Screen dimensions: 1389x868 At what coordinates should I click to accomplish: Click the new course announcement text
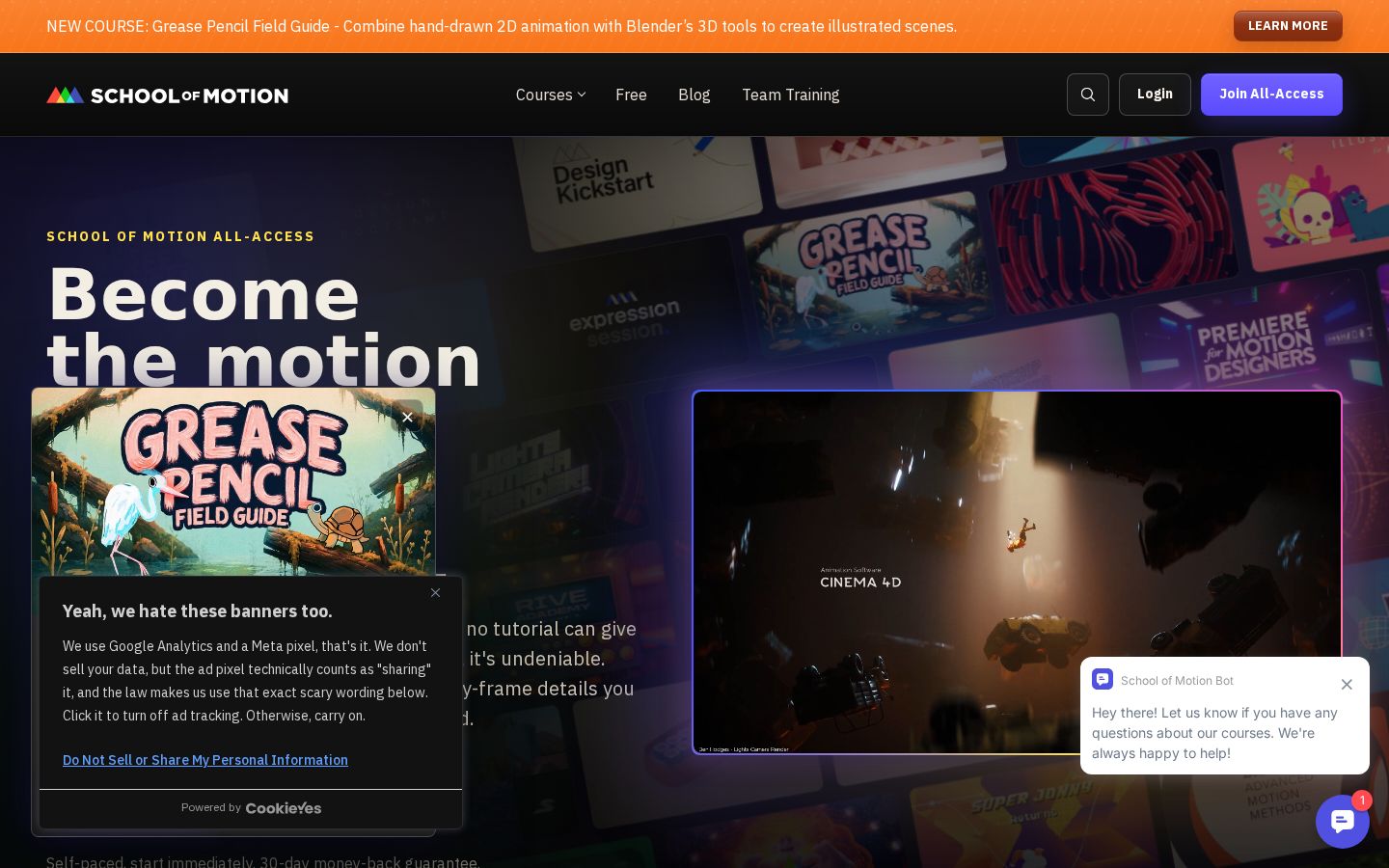pyautogui.click(x=502, y=26)
